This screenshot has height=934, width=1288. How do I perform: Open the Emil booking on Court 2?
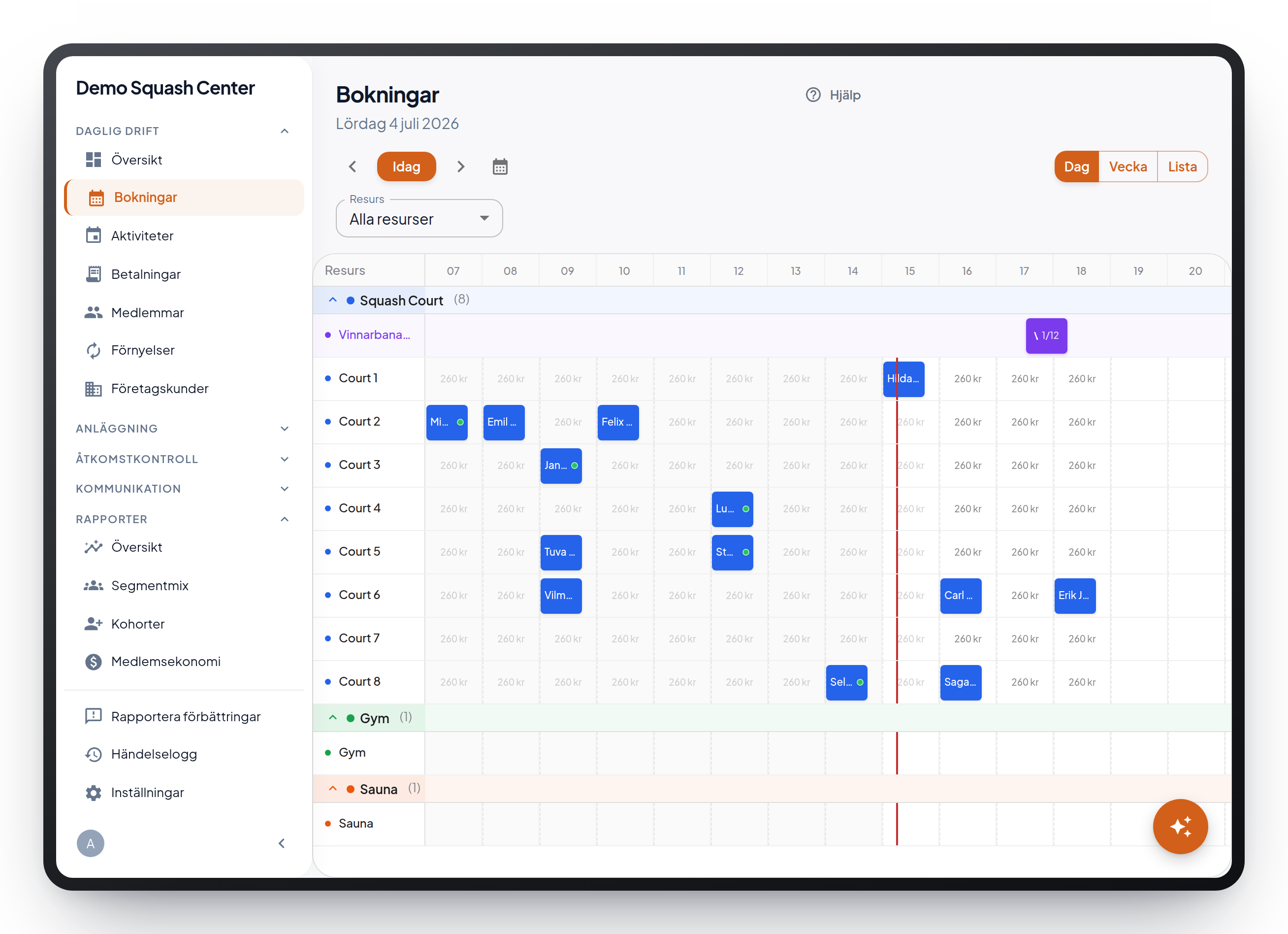click(503, 422)
